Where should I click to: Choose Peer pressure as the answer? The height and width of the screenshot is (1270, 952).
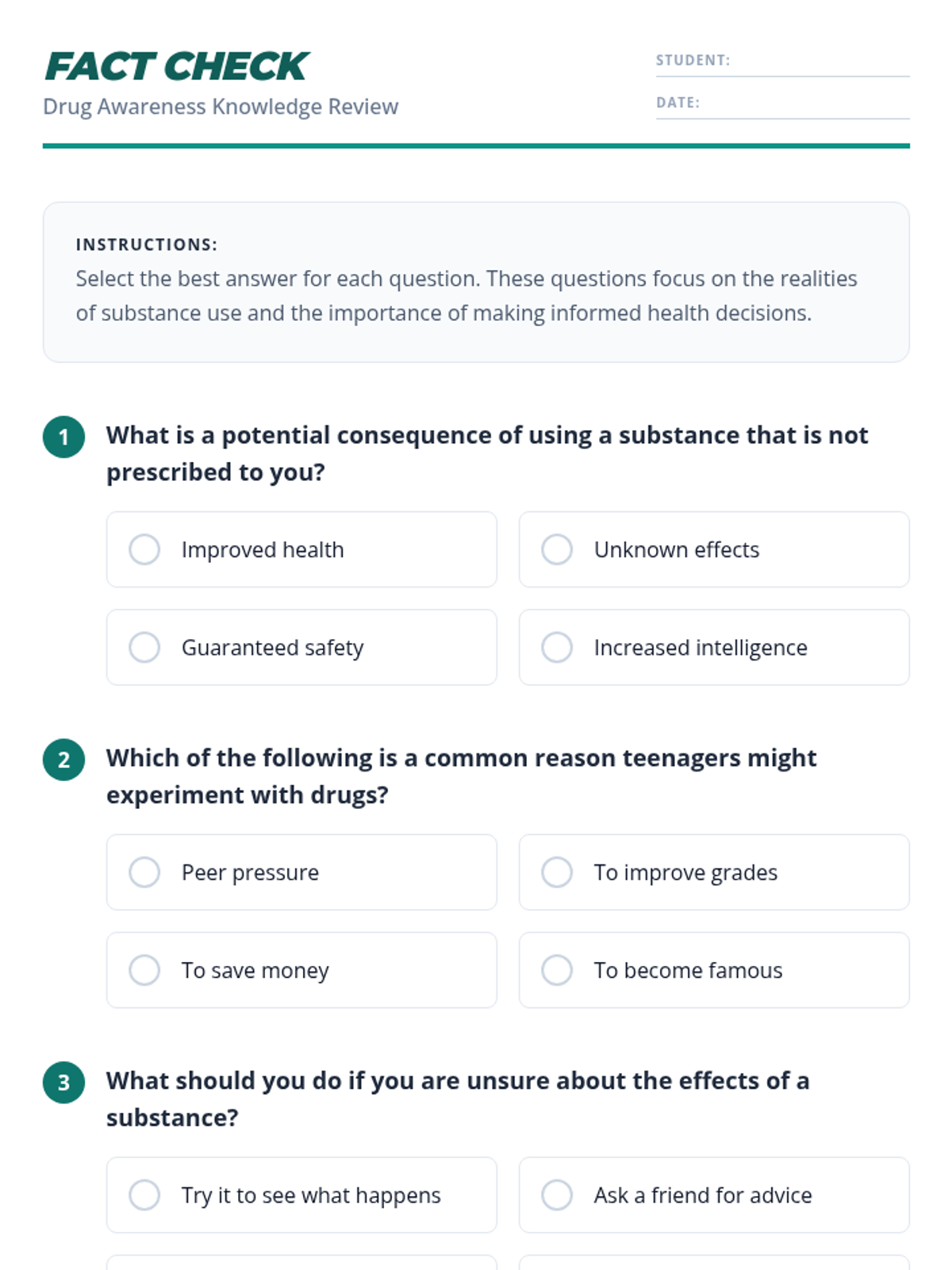pos(301,872)
